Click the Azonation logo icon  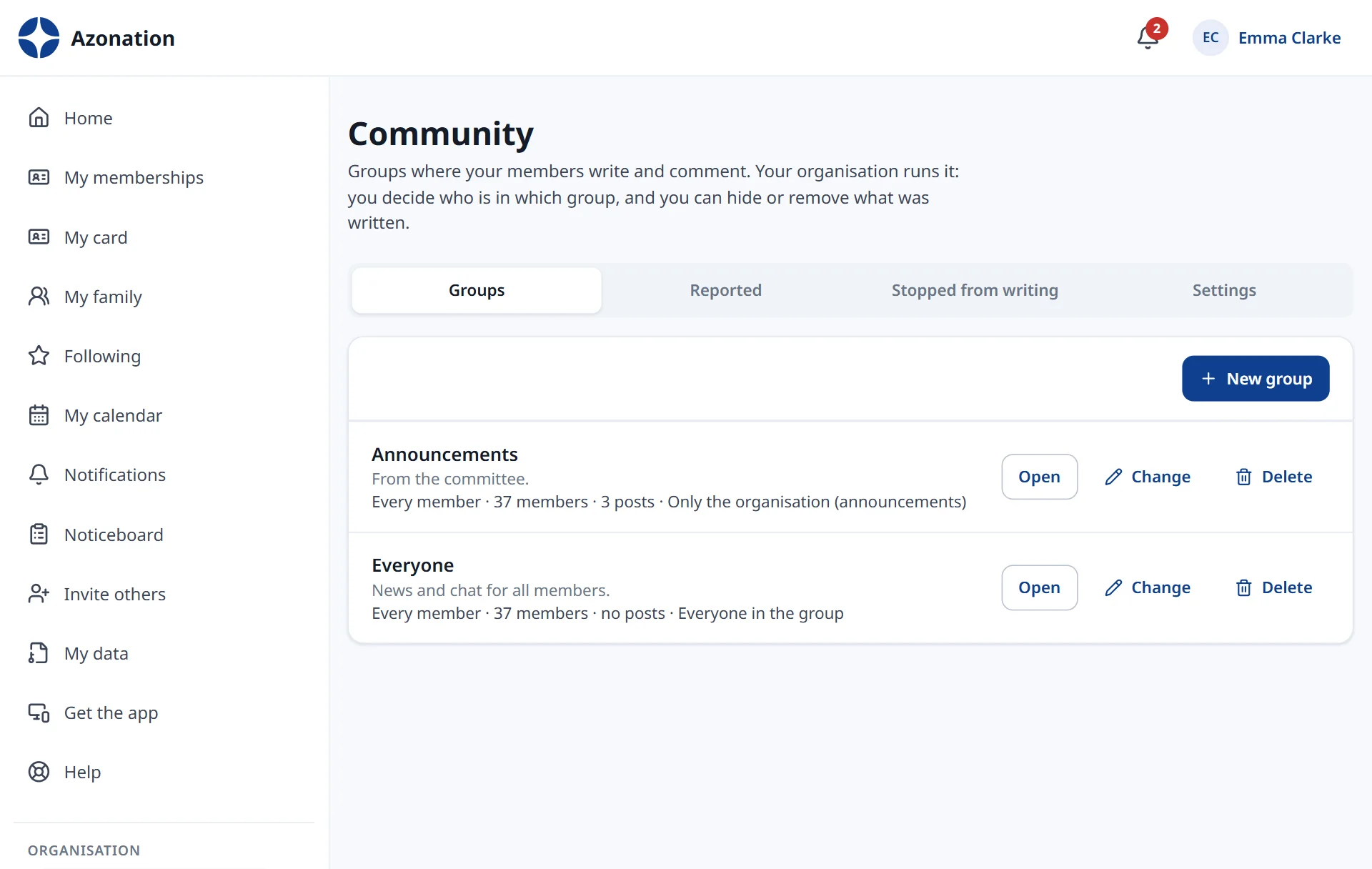(x=39, y=38)
